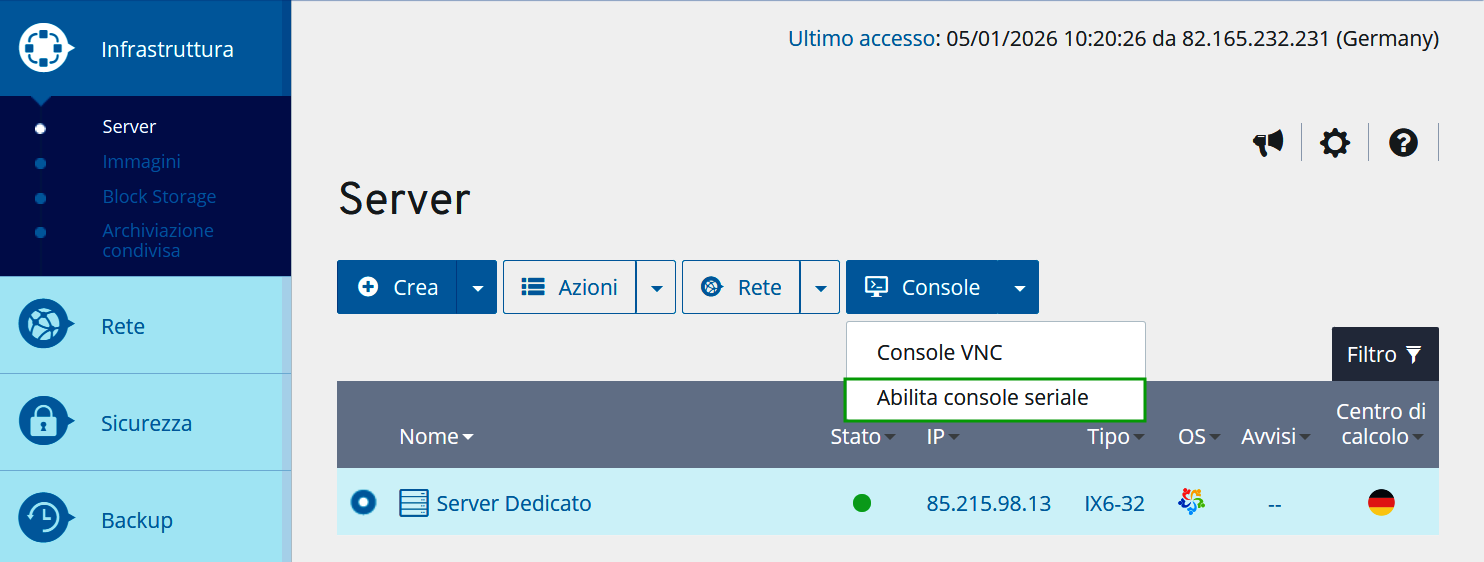Open the Server Dedicato link
The height and width of the screenshot is (562, 1484).
coord(513,503)
